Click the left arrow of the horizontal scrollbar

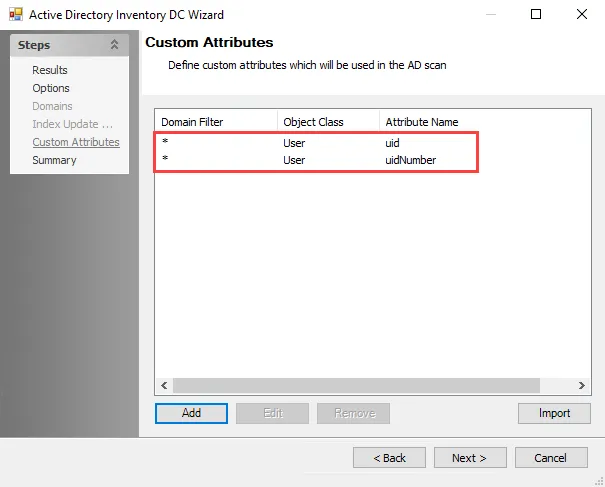click(x=164, y=386)
